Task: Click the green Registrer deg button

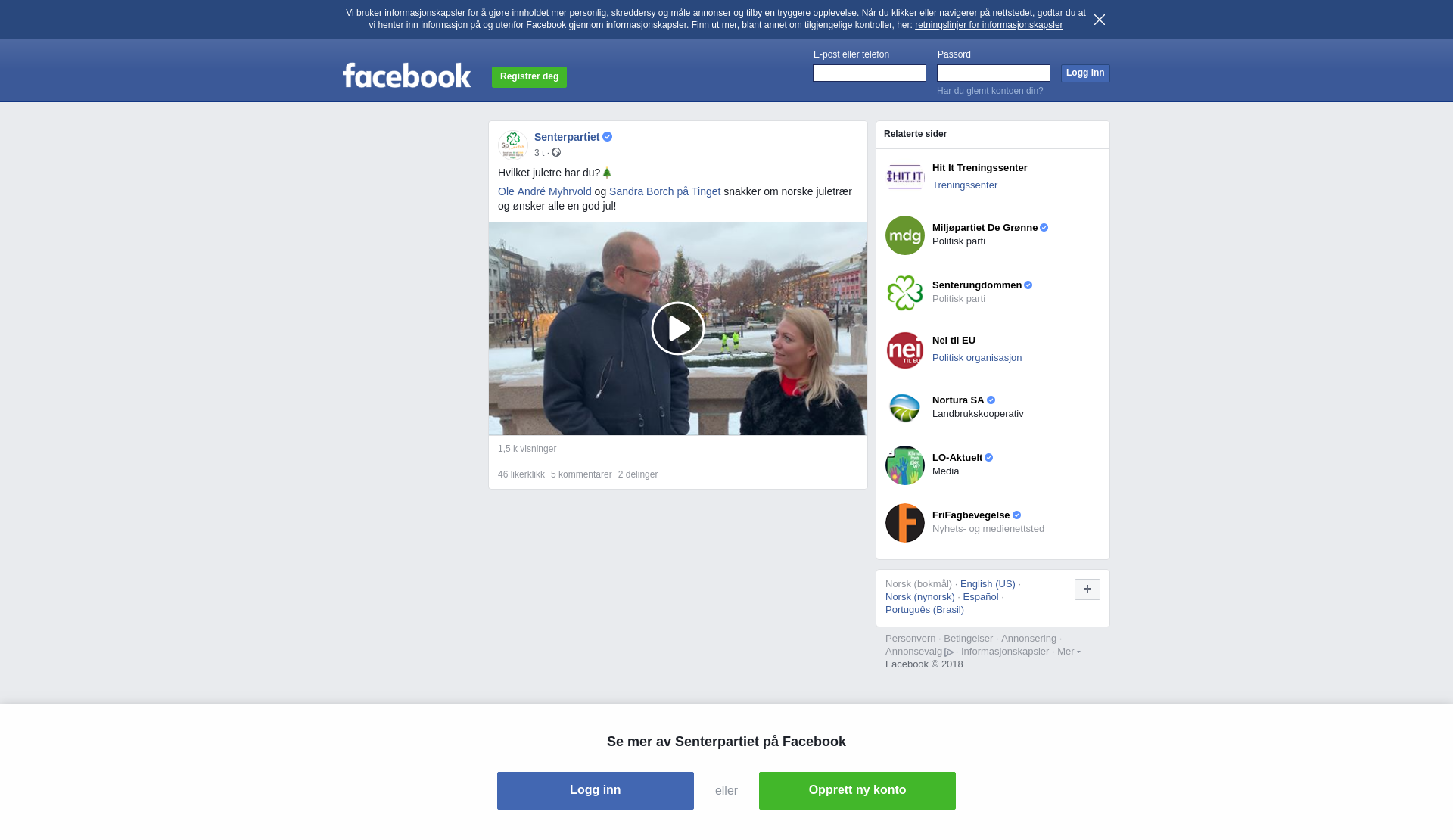Action: pyautogui.click(x=529, y=77)
